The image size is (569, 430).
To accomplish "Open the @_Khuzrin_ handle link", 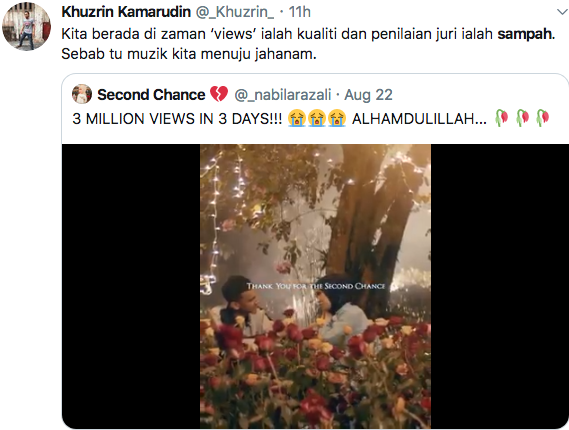I will [235, 12].
